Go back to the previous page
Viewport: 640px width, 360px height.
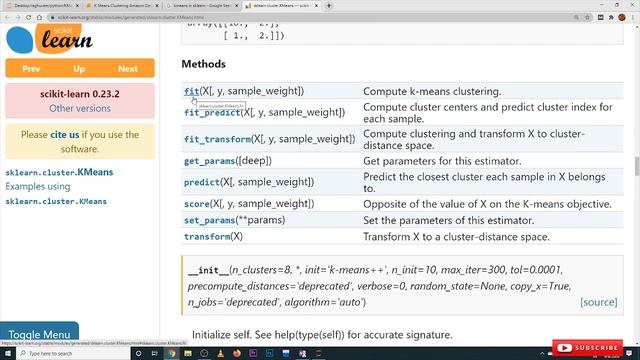pos(7,17)
